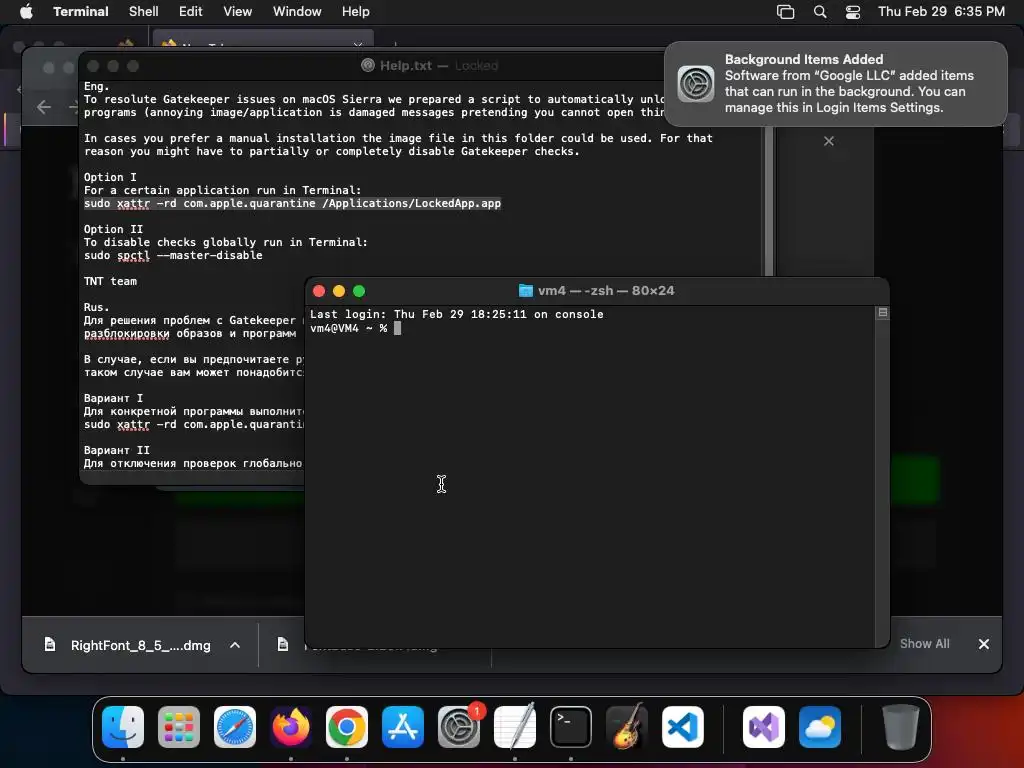Viewport: 1024px width, 768px height.
Task: Open Visual Studio purple icon in Dock
Action: coord(763,727)
